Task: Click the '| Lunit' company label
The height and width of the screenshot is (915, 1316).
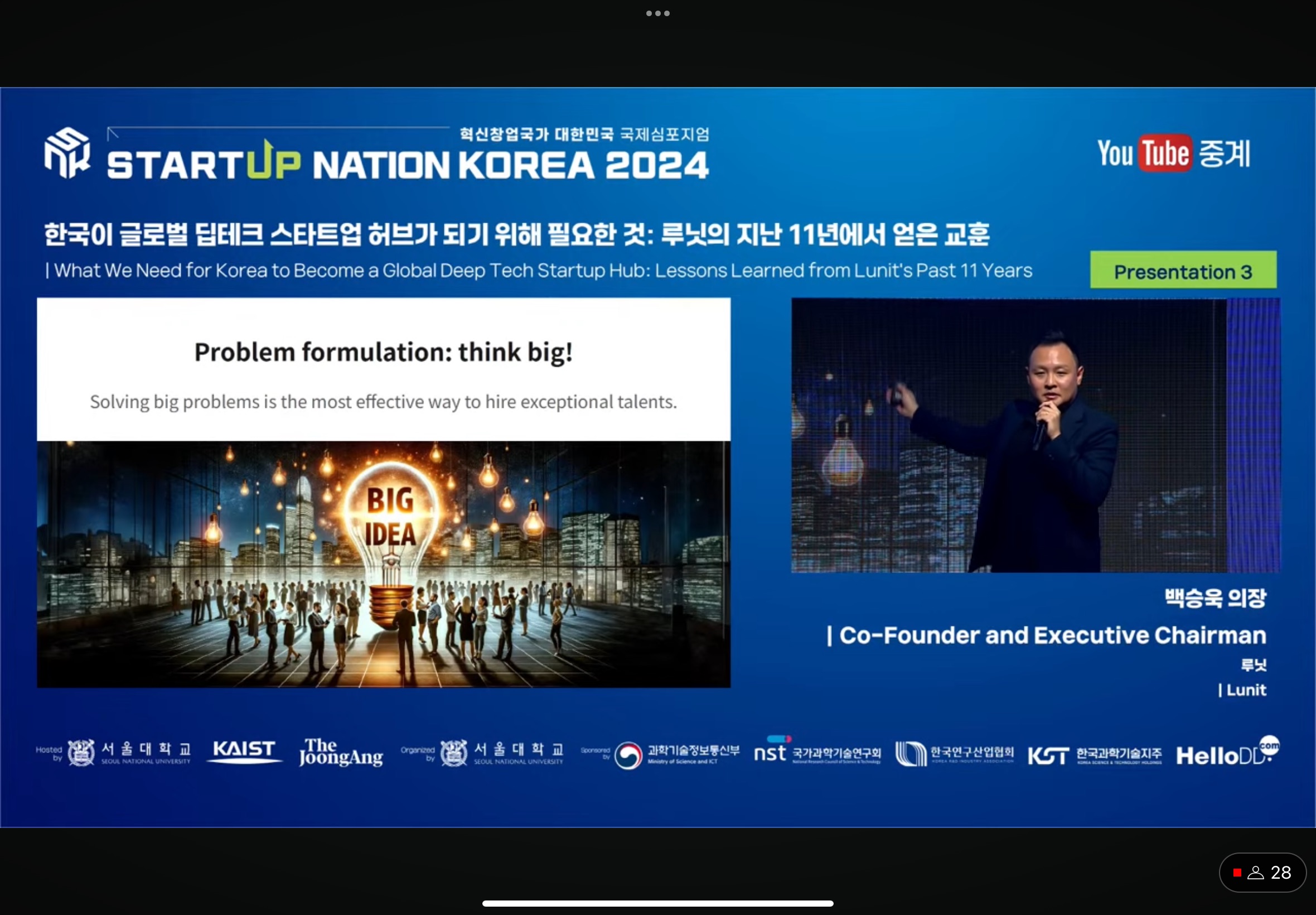Action: (x=1241, y=690)
